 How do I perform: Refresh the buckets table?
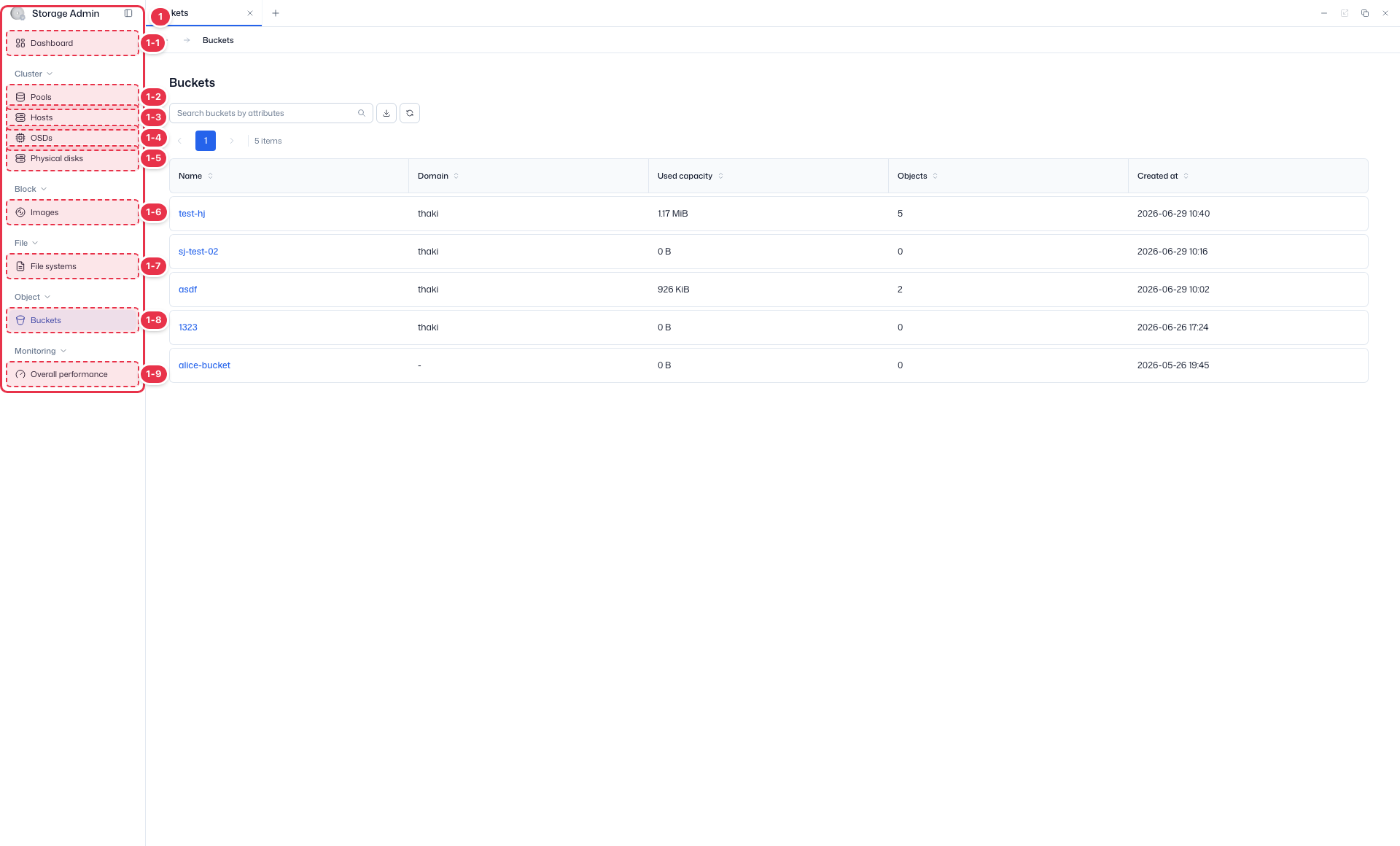[x=410, y=113]
